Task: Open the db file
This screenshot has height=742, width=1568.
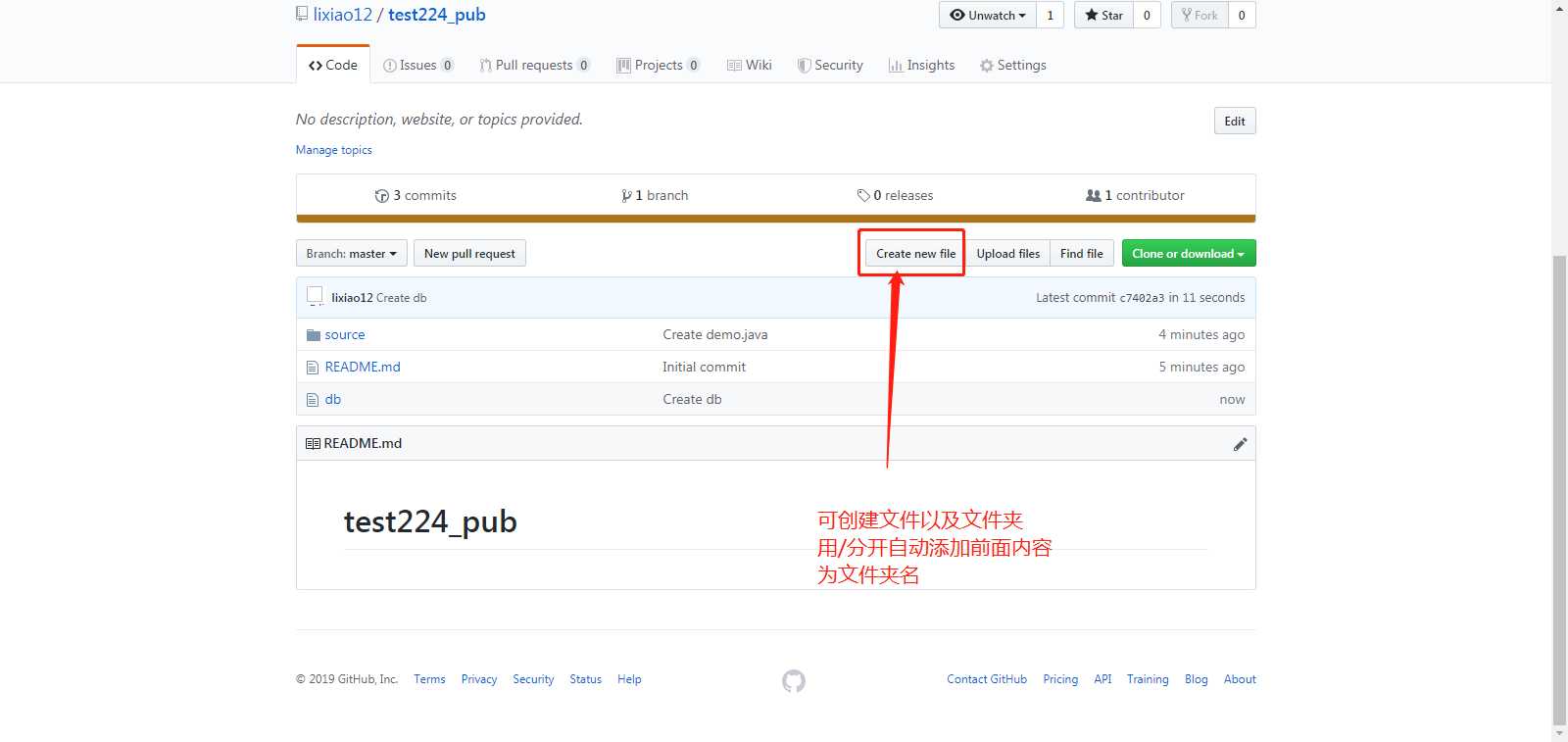Action: click(x=333, y=400)
